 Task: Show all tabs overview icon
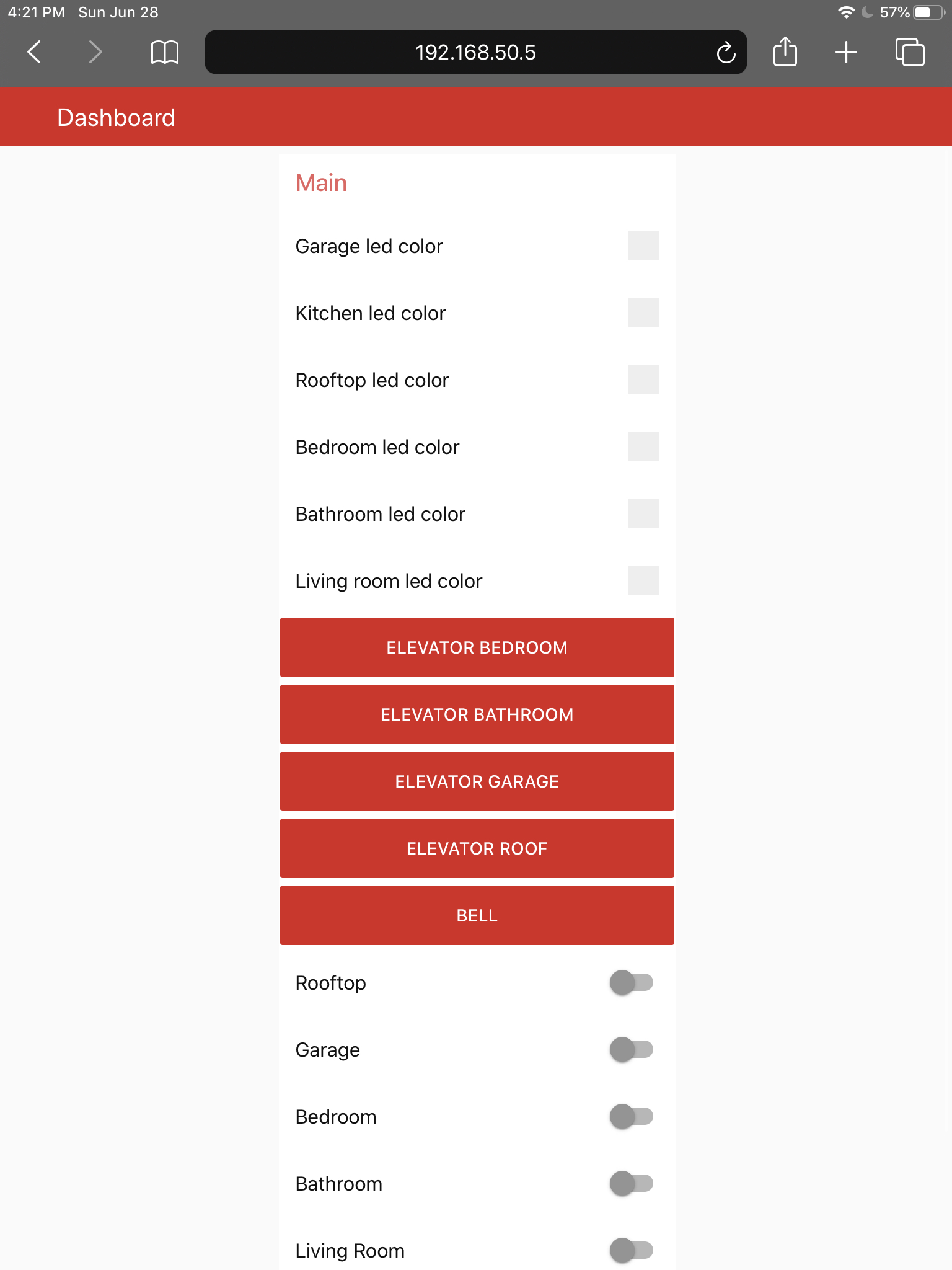(x=909, y=52)
